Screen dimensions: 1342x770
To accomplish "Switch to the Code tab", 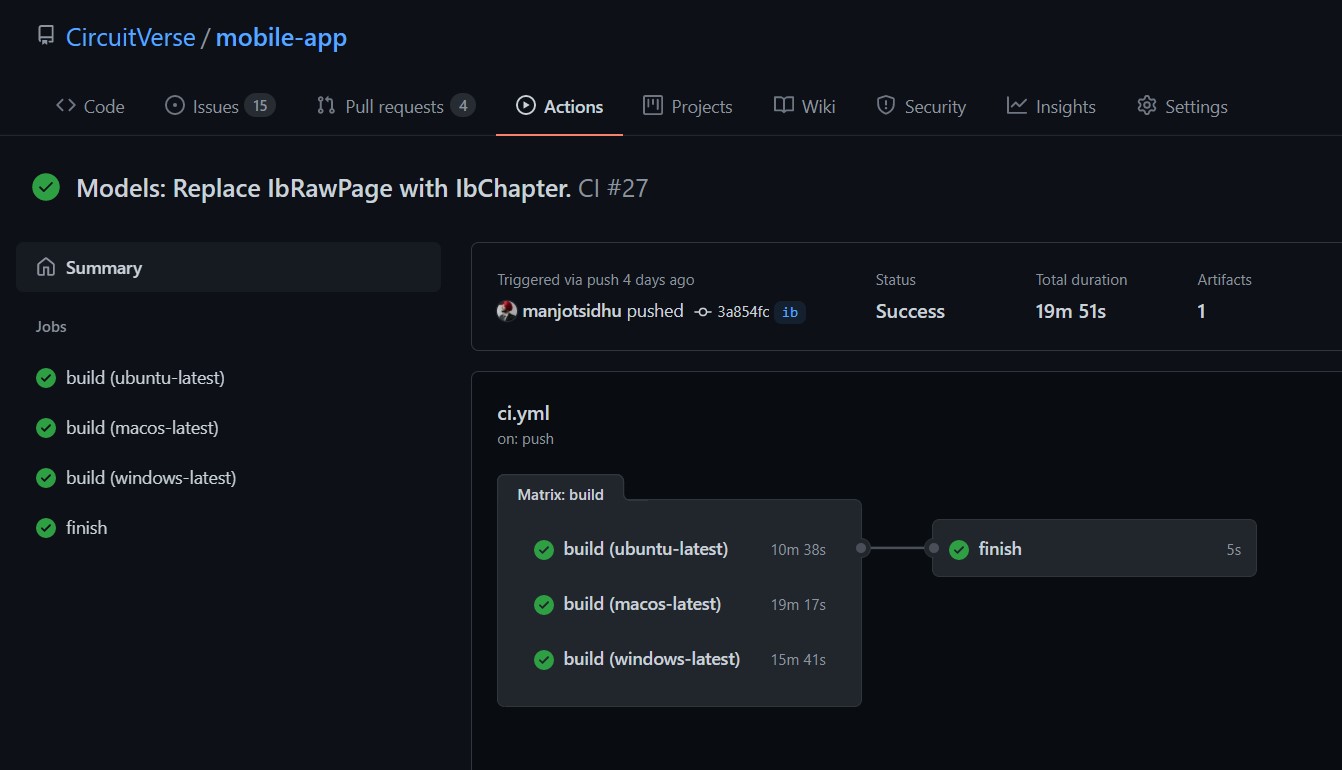I will pyautogui.click(x=90, y=106).
